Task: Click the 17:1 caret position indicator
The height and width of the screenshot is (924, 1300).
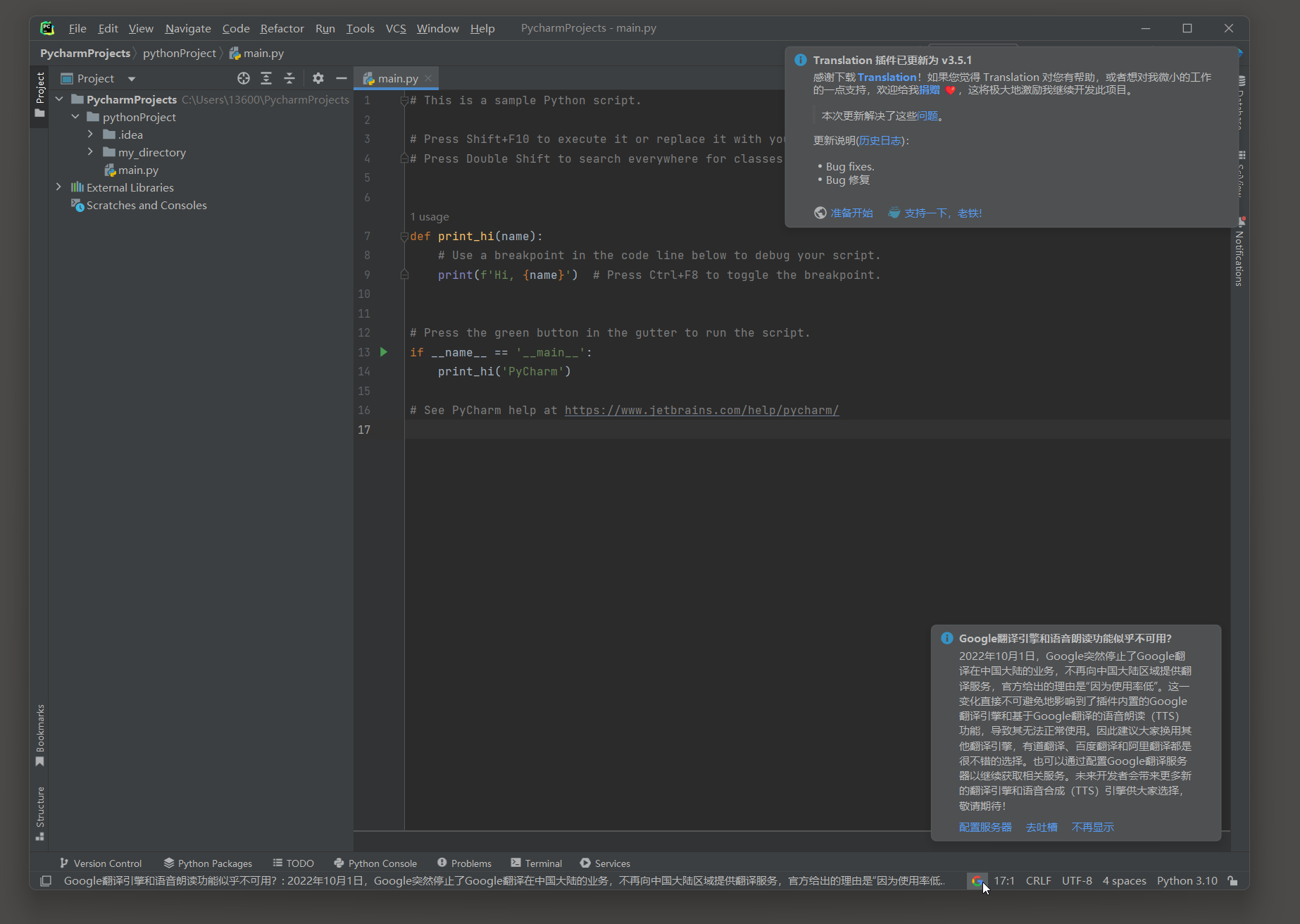Action: (x=1004, y=881)
